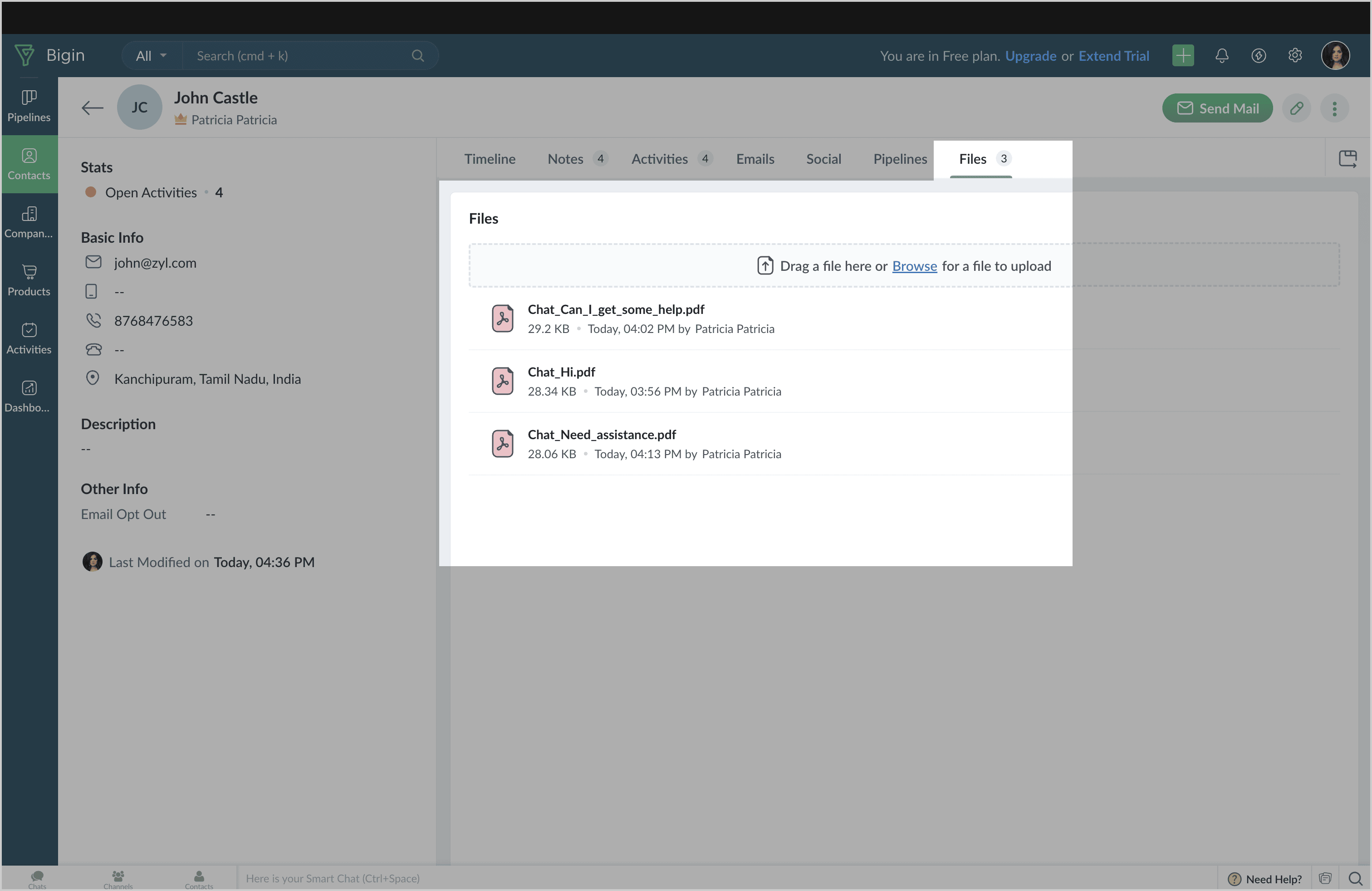The image size is (1372, 891).
Task: Click the calendar panel icon beside tabs
Action: (1348, 158)
